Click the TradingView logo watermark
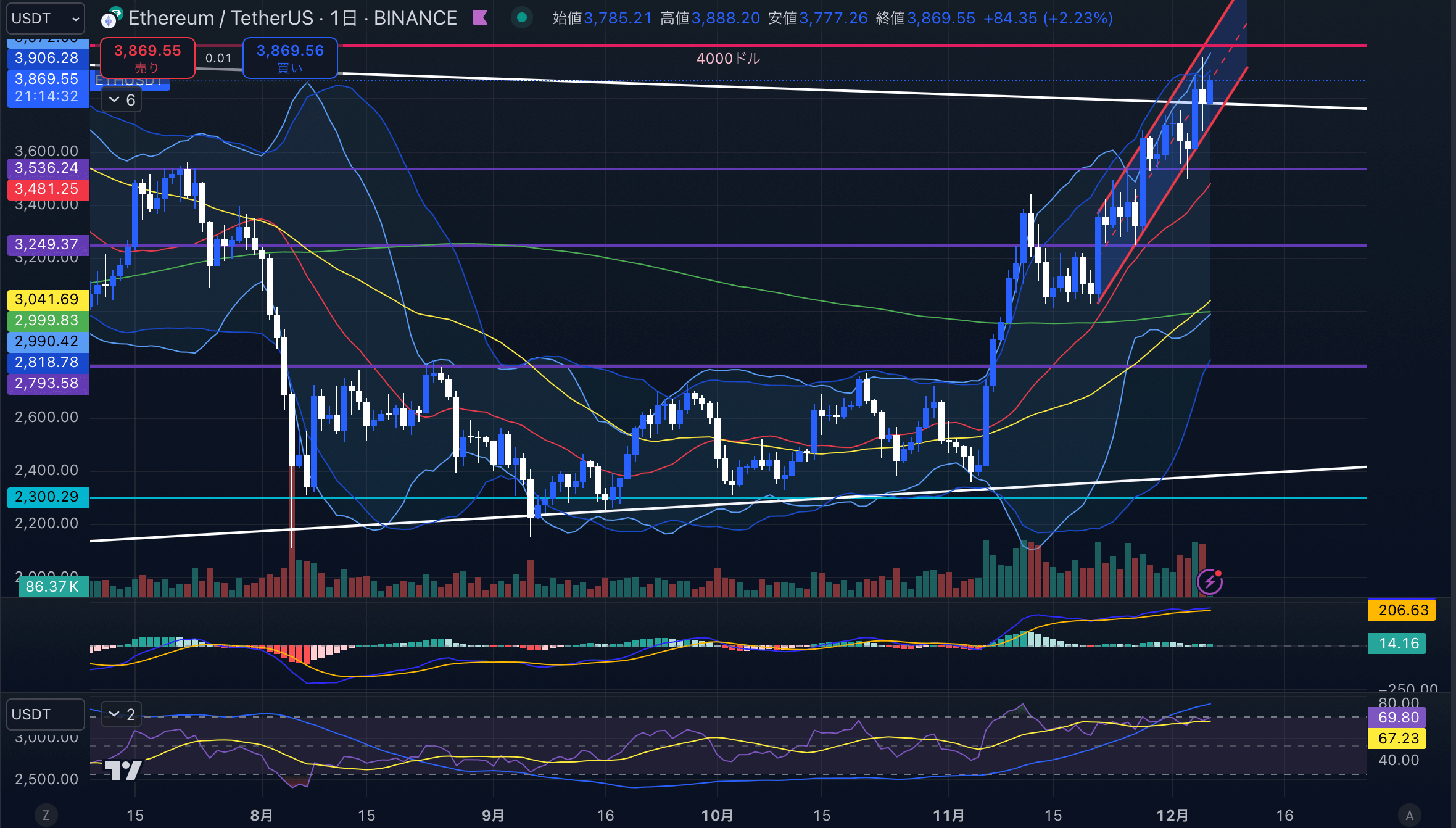Image resolution: width=1456 pixels, height=828 pixels. 123,769
